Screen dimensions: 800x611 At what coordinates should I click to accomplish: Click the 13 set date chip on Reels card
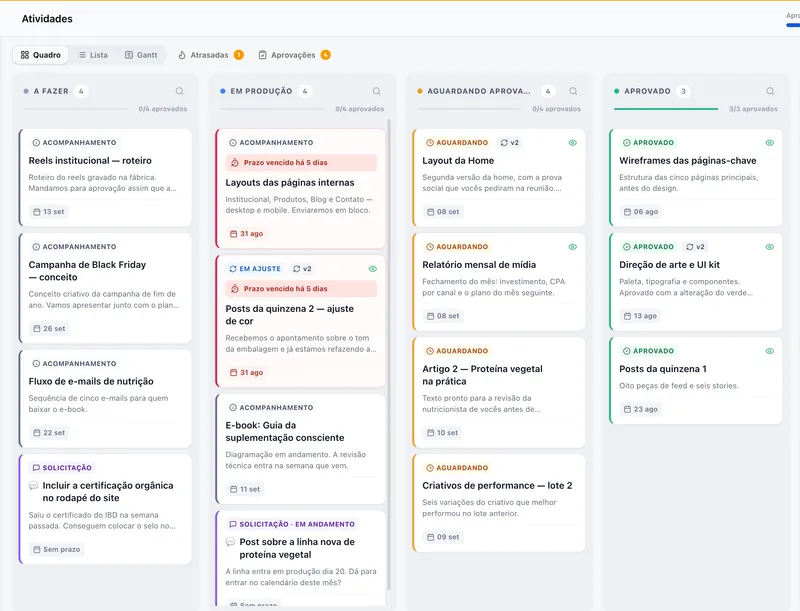pos(48,212)
